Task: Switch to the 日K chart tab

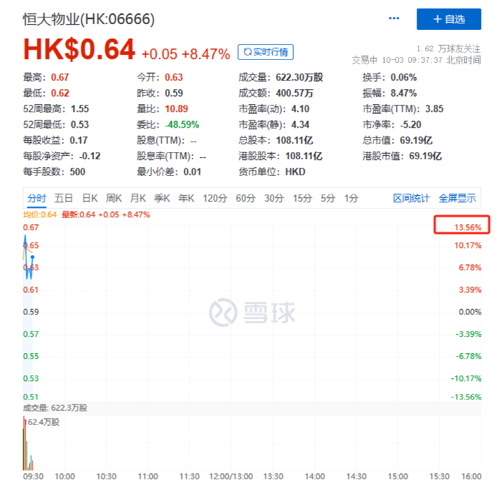Action: [90, 198]
